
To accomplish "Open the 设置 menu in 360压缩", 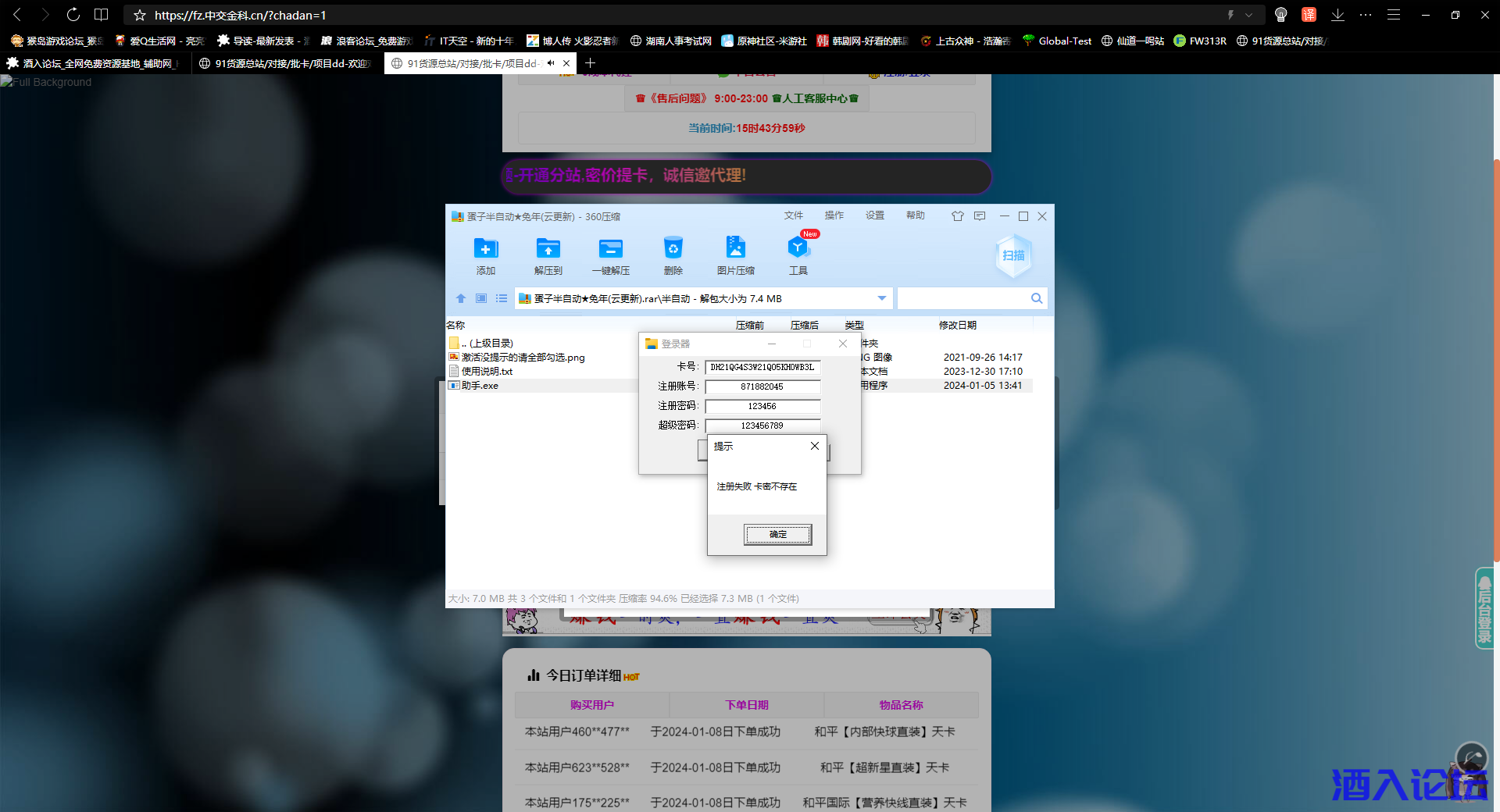I will 875,215.
